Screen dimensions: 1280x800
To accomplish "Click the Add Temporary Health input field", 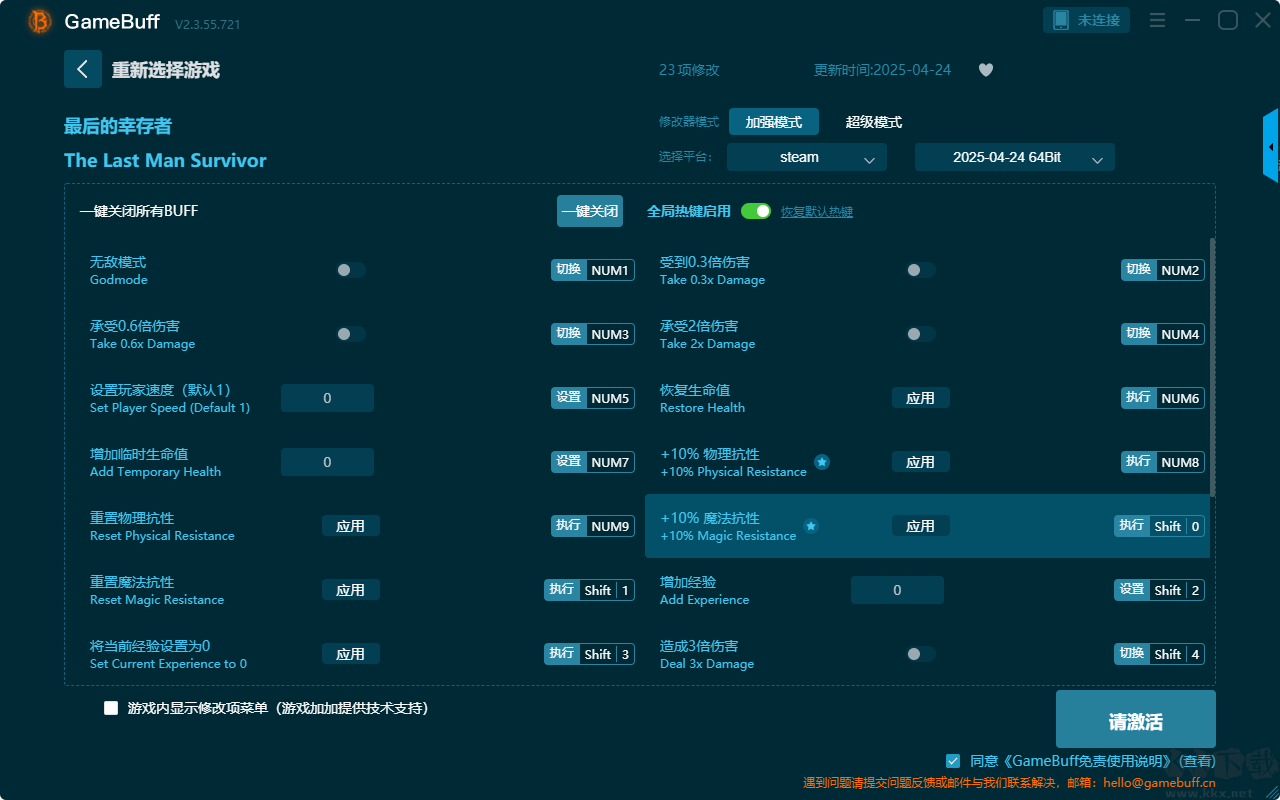I will click(x=327, y=462).
